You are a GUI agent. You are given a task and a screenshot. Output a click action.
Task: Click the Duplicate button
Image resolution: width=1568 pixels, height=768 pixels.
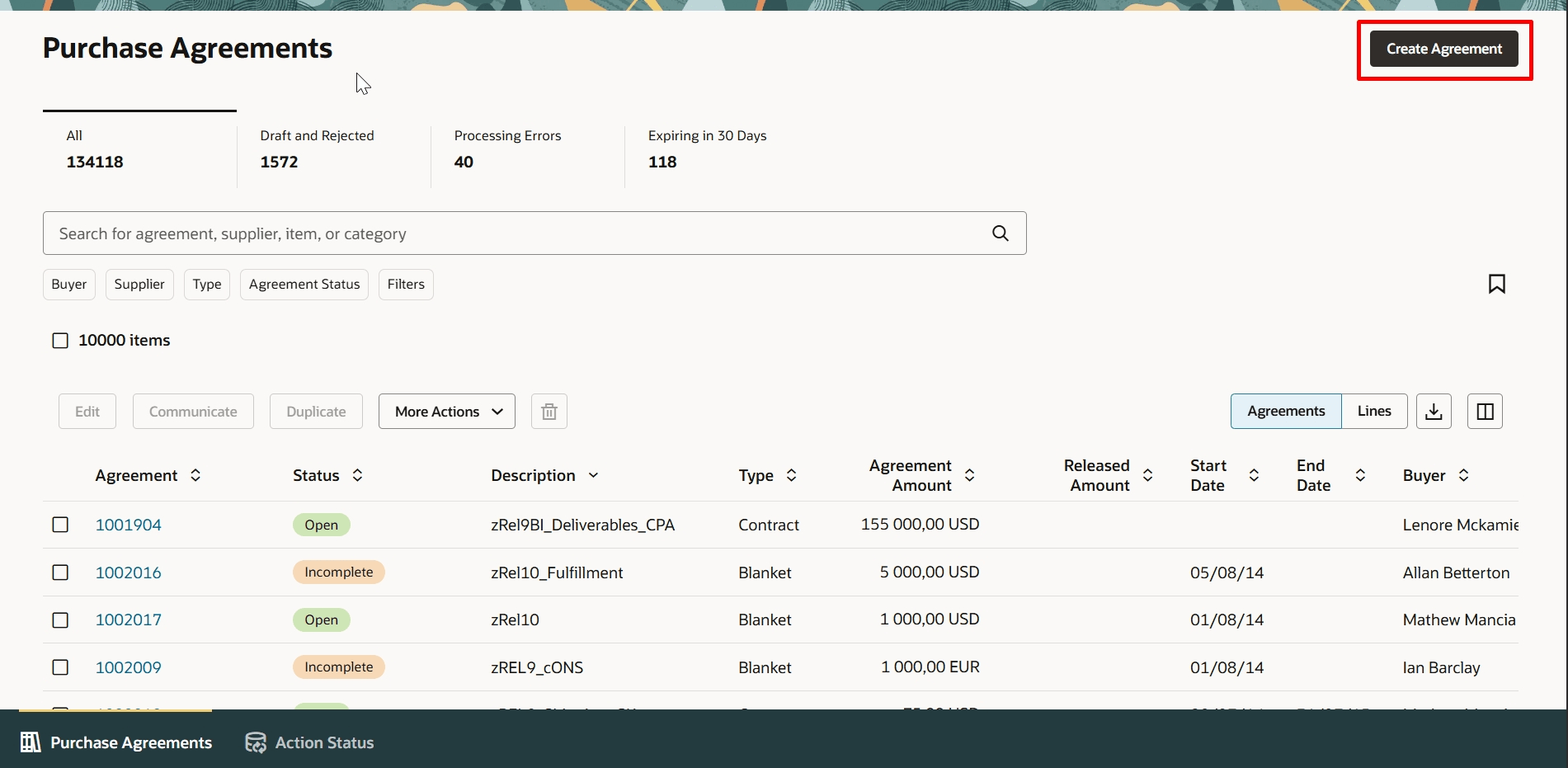316,412
